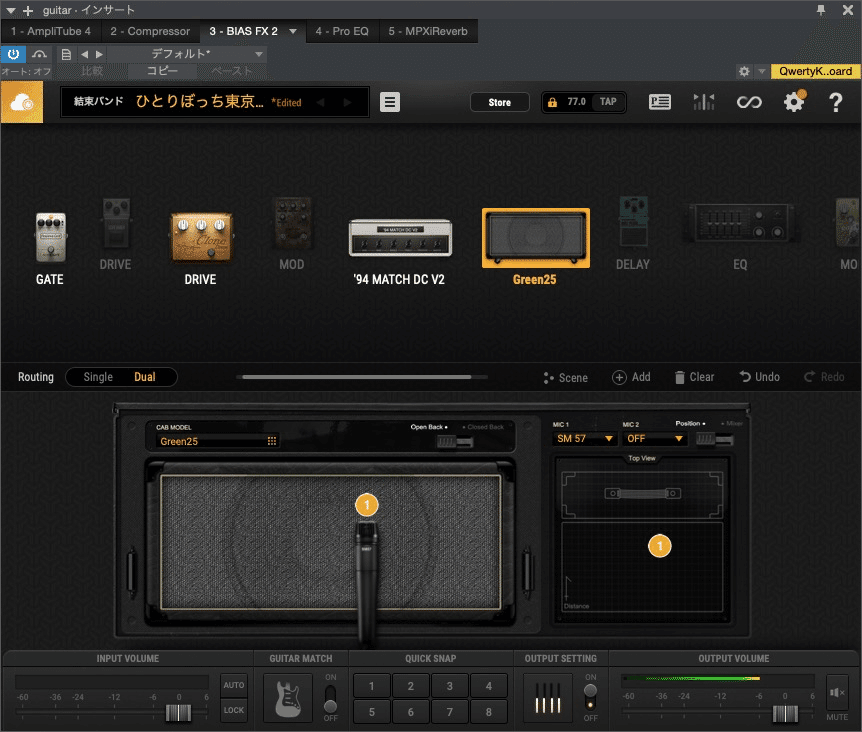Click the Store button
Viewport: 862px width, 732px height.
[x=500, y=102]
